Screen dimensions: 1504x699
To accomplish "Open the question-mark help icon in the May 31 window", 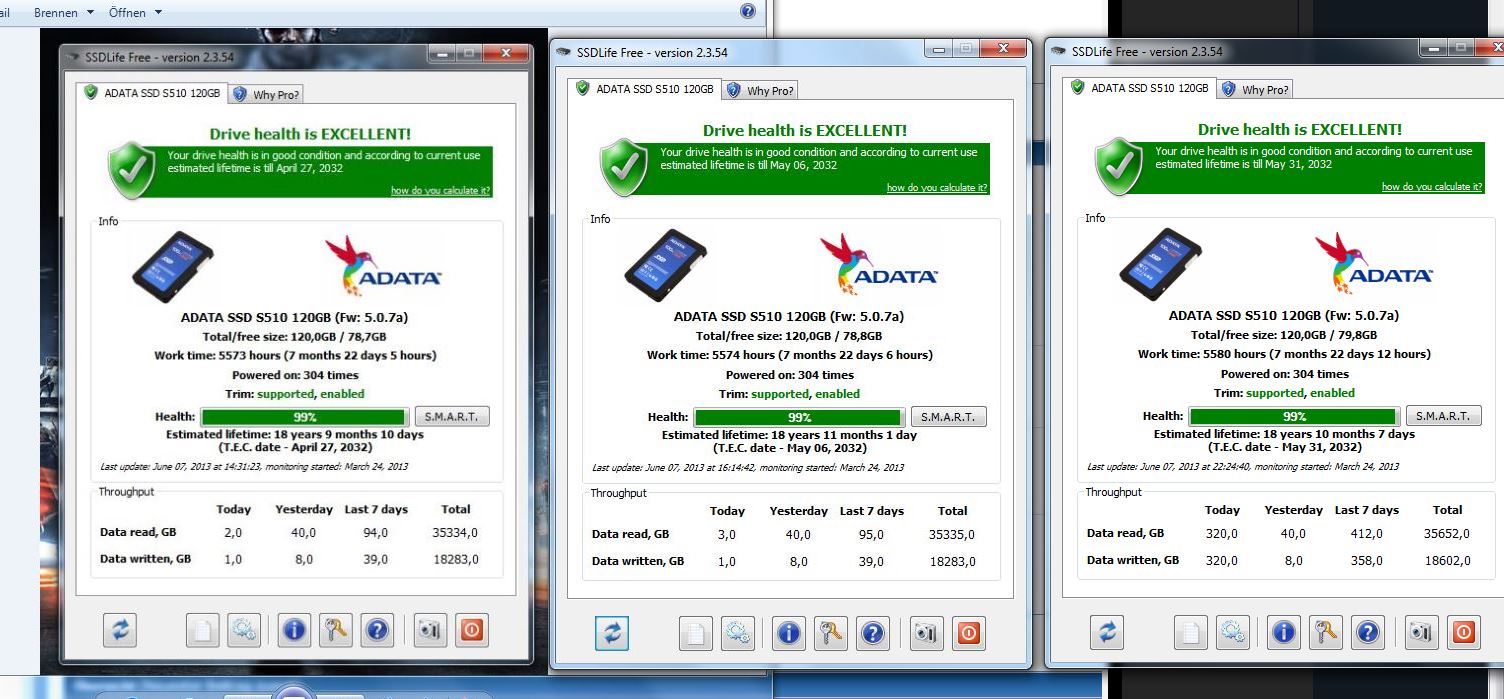I will (1367, 632).
